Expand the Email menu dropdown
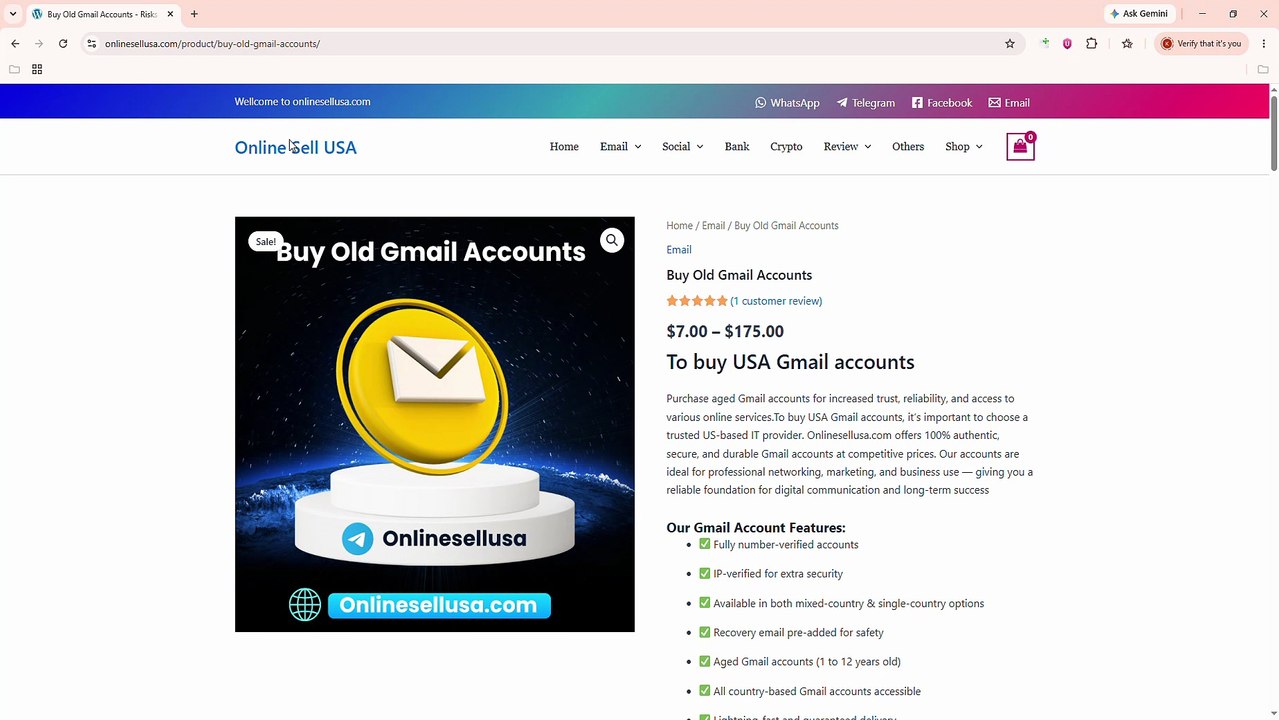This screenshot has height=720, width=1279. tap(620, 146)
